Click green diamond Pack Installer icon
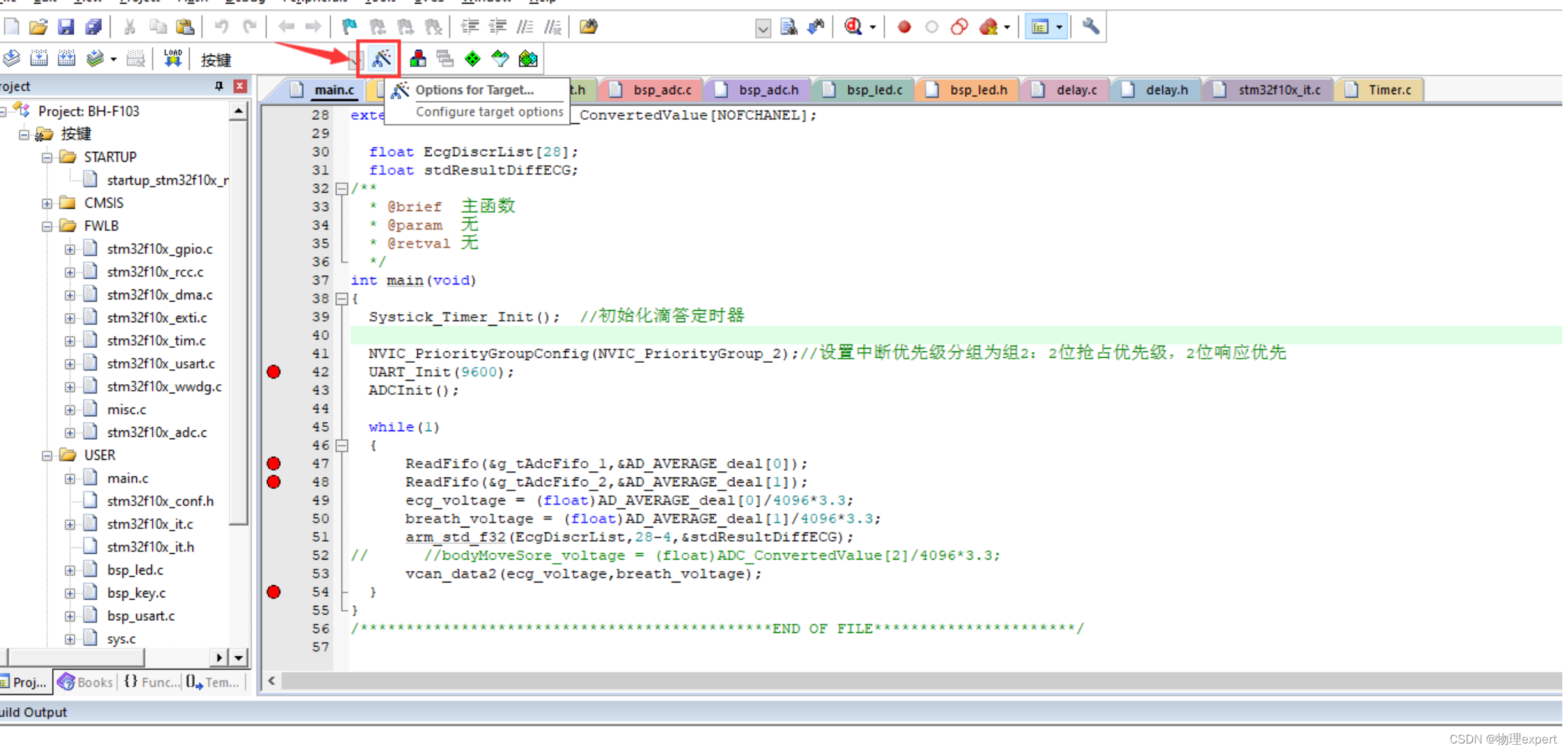 click(x=473, y=58)
